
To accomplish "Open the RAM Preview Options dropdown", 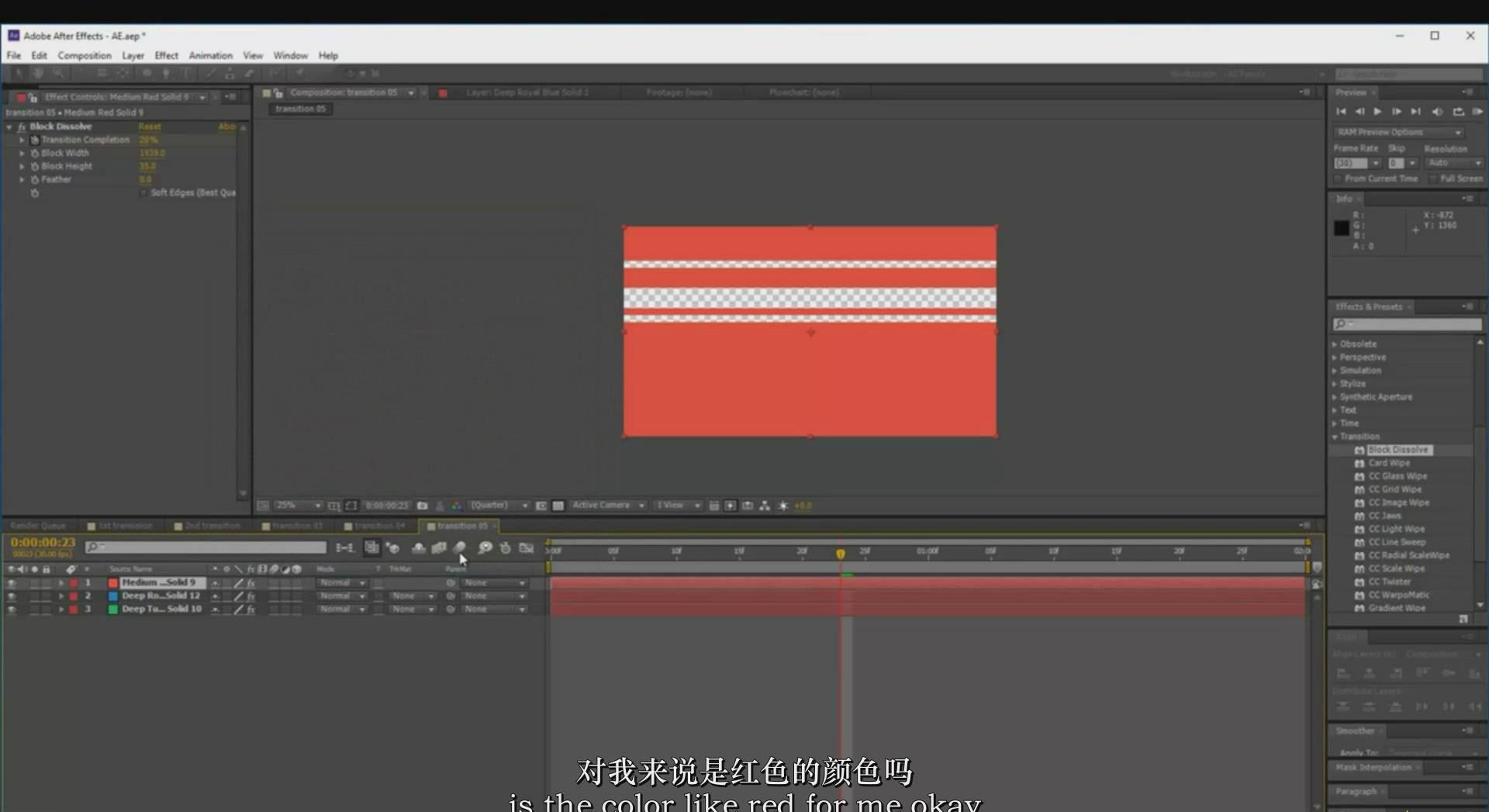I will 1399,133.
